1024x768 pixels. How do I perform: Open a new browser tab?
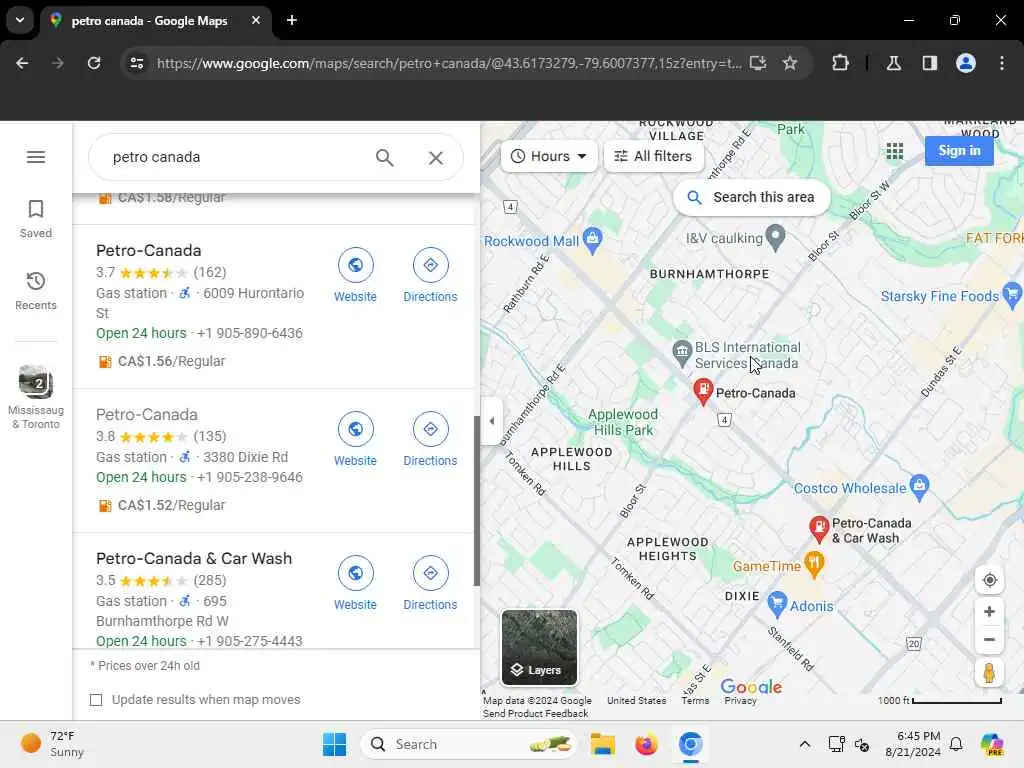[292, 20]
